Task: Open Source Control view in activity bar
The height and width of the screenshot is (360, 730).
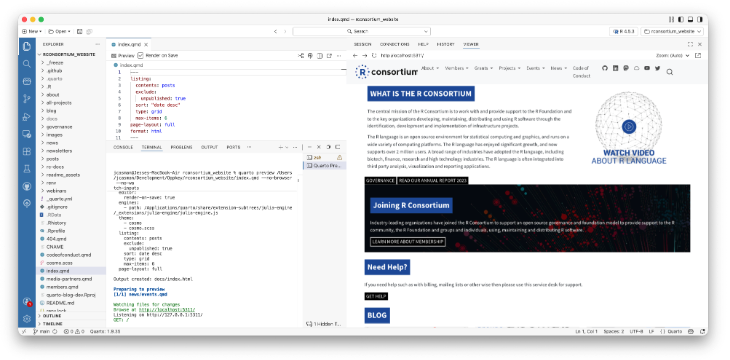Action: pos(27,99)
